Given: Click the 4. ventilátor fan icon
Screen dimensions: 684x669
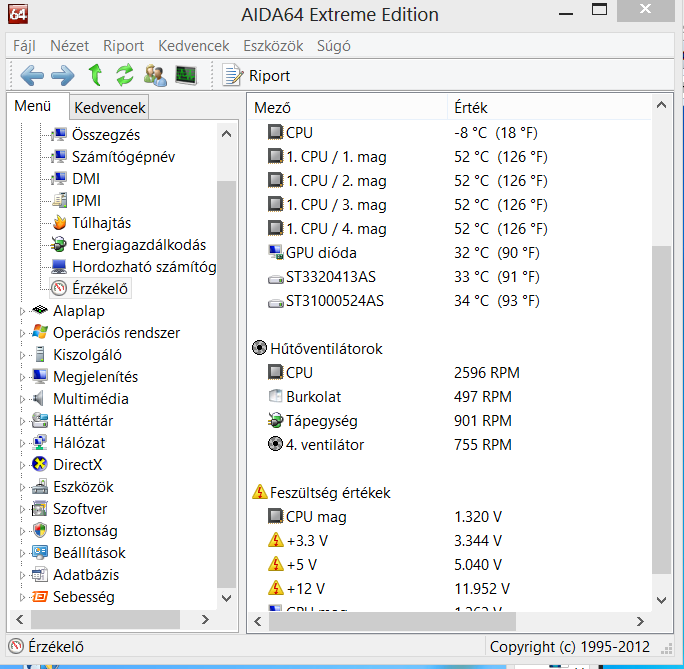Looking at the screenshot, I should pos(275,444).
